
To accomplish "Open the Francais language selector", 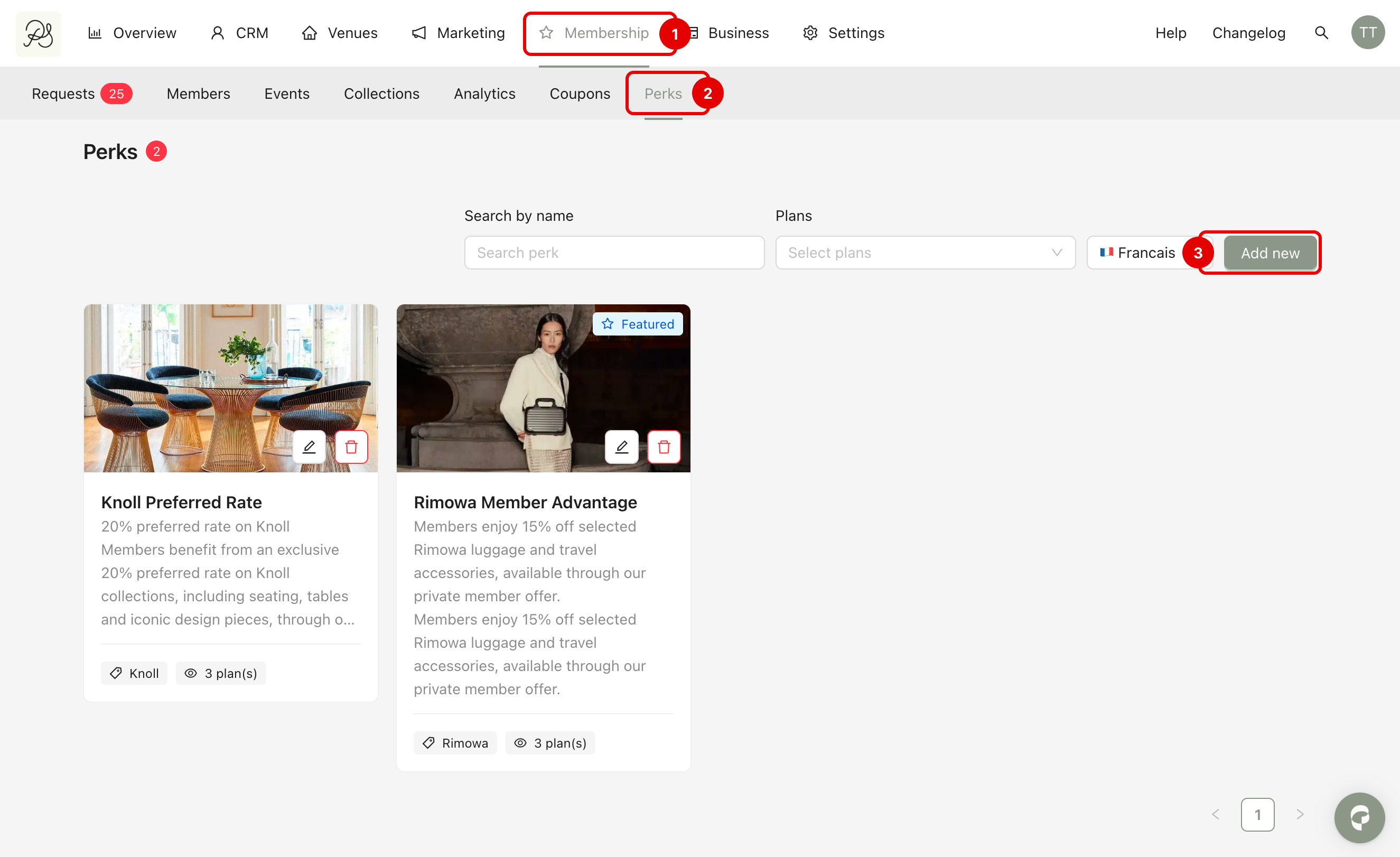I will pos(1137,253).
